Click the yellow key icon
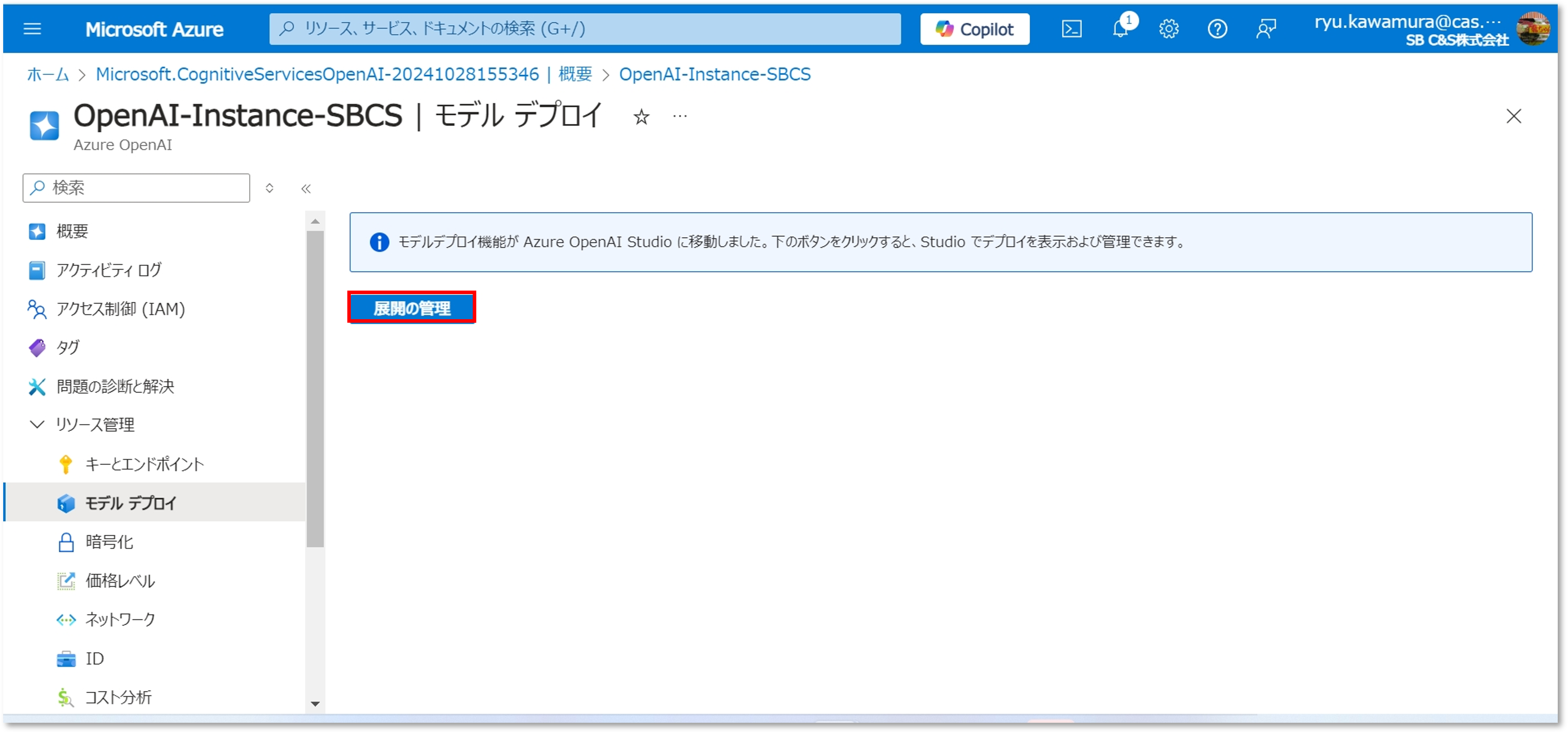The width and height of the screenshot is (1568, 733). 66,464
